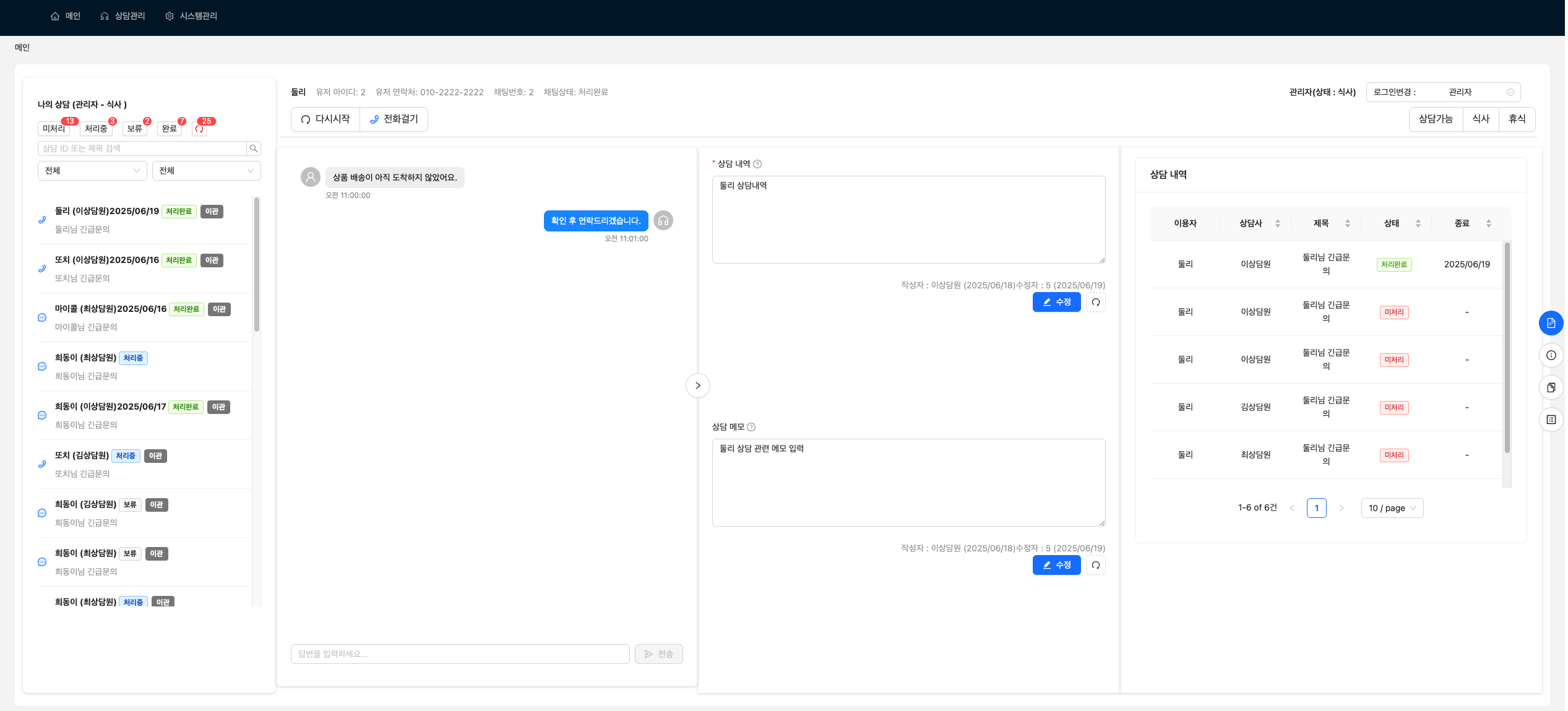1568x711 pixels.
Task: Open the first 전체 filter dropdown
Action: [x=92, y=171]
